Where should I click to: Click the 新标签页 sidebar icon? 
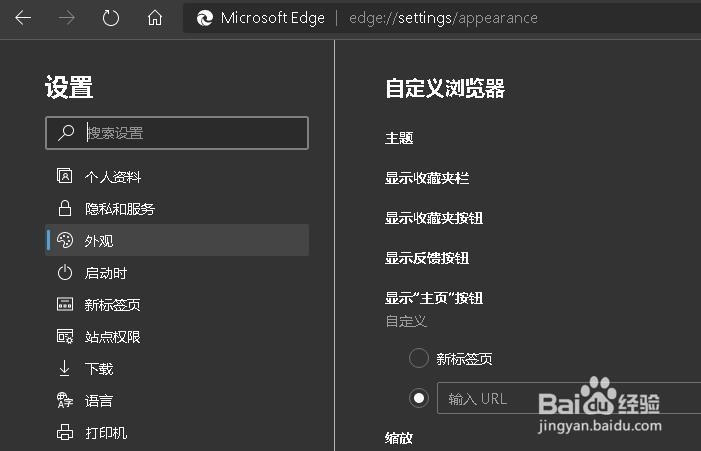[65, 304]
